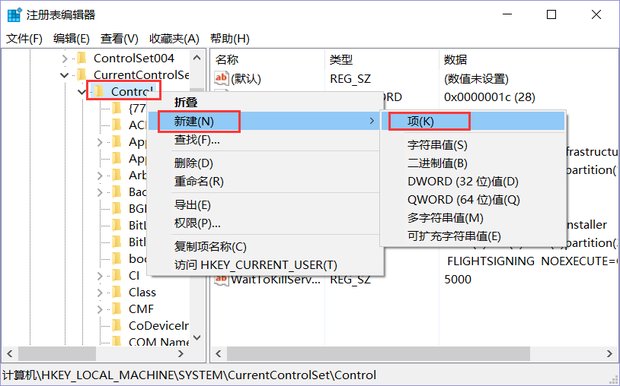Select the CMF tree item label
620x386 pixels.
click(x=141, y=309)
